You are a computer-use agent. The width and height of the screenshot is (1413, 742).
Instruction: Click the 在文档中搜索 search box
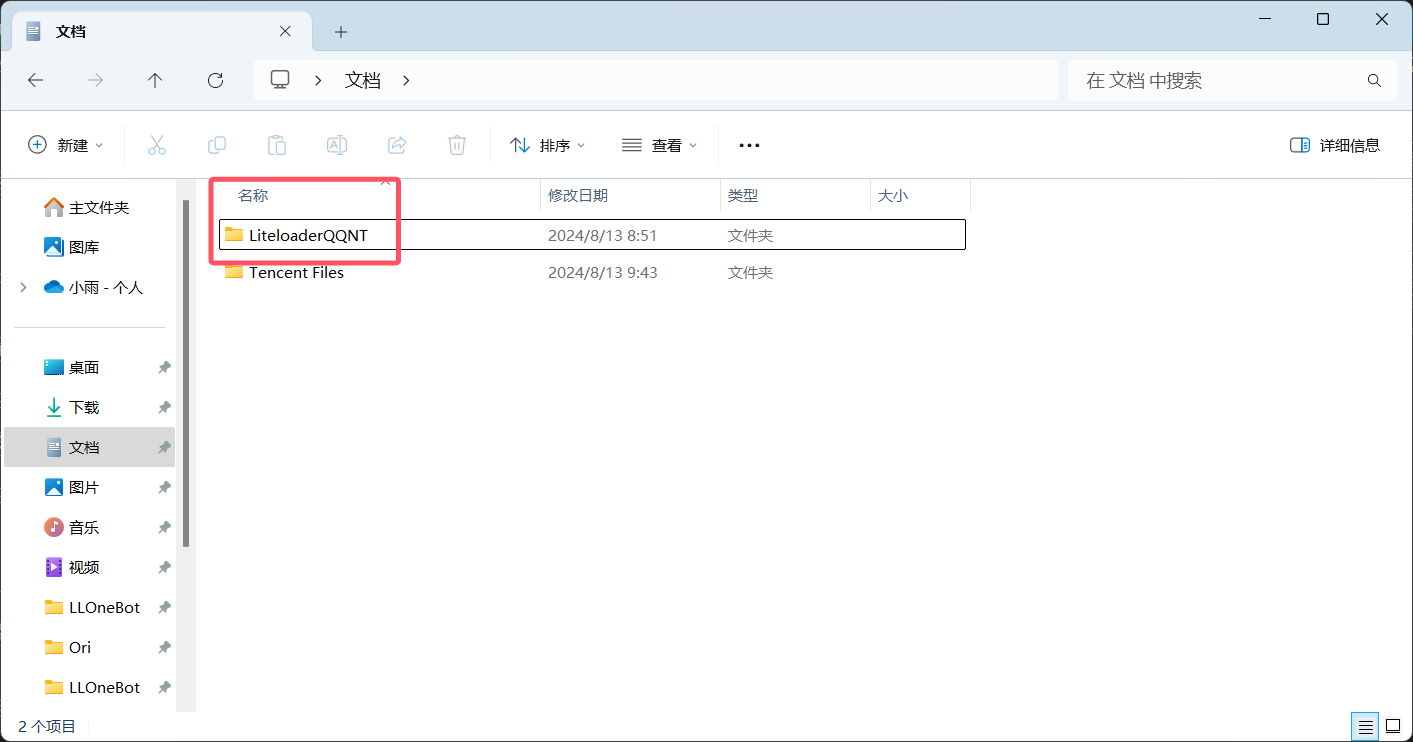1220,81
